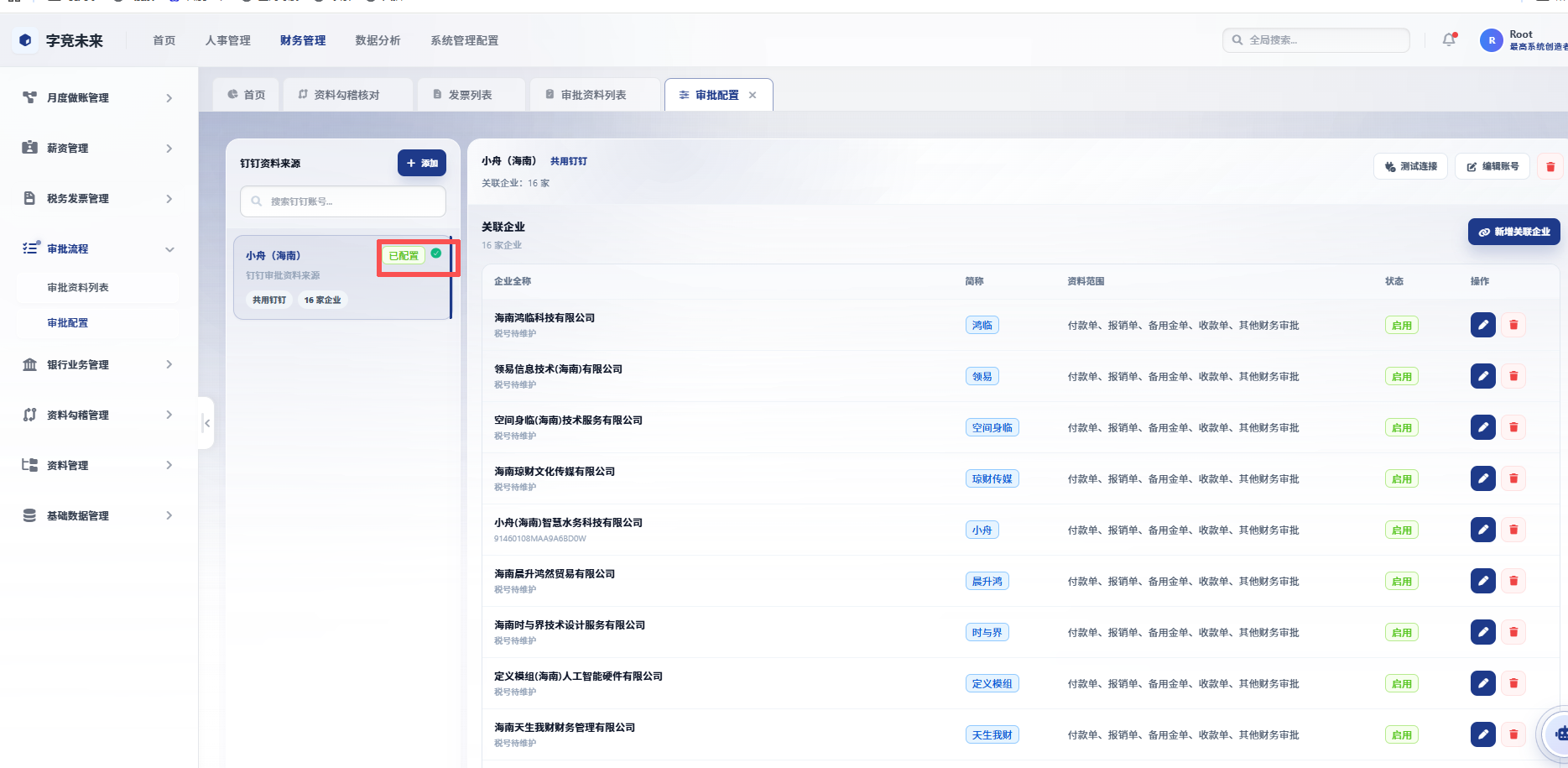Collapse 审批流程 menu
The height and width of the screenshot is (768, 1568).
100,249
